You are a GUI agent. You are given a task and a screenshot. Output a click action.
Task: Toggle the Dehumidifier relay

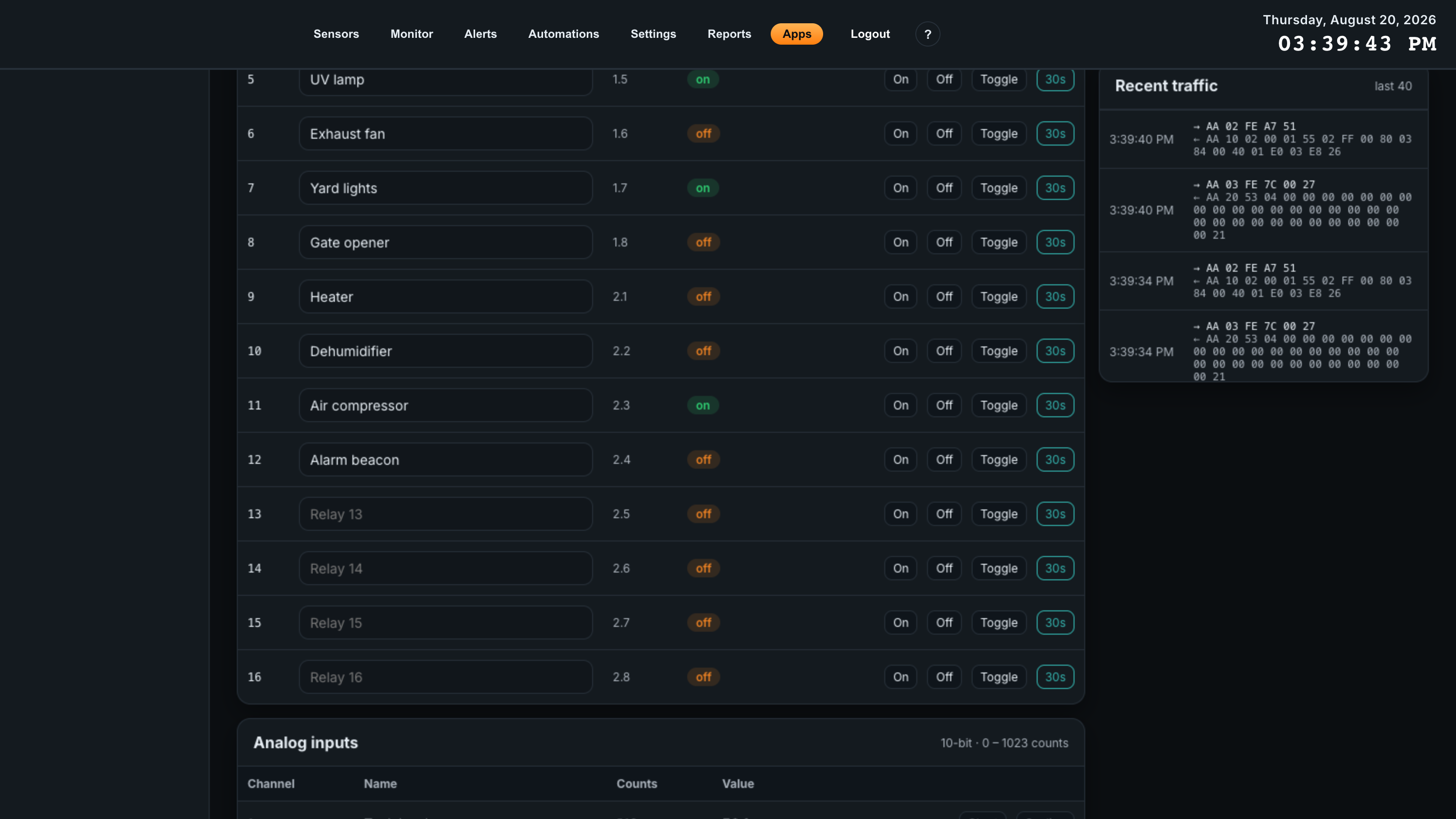coord(999,350)
